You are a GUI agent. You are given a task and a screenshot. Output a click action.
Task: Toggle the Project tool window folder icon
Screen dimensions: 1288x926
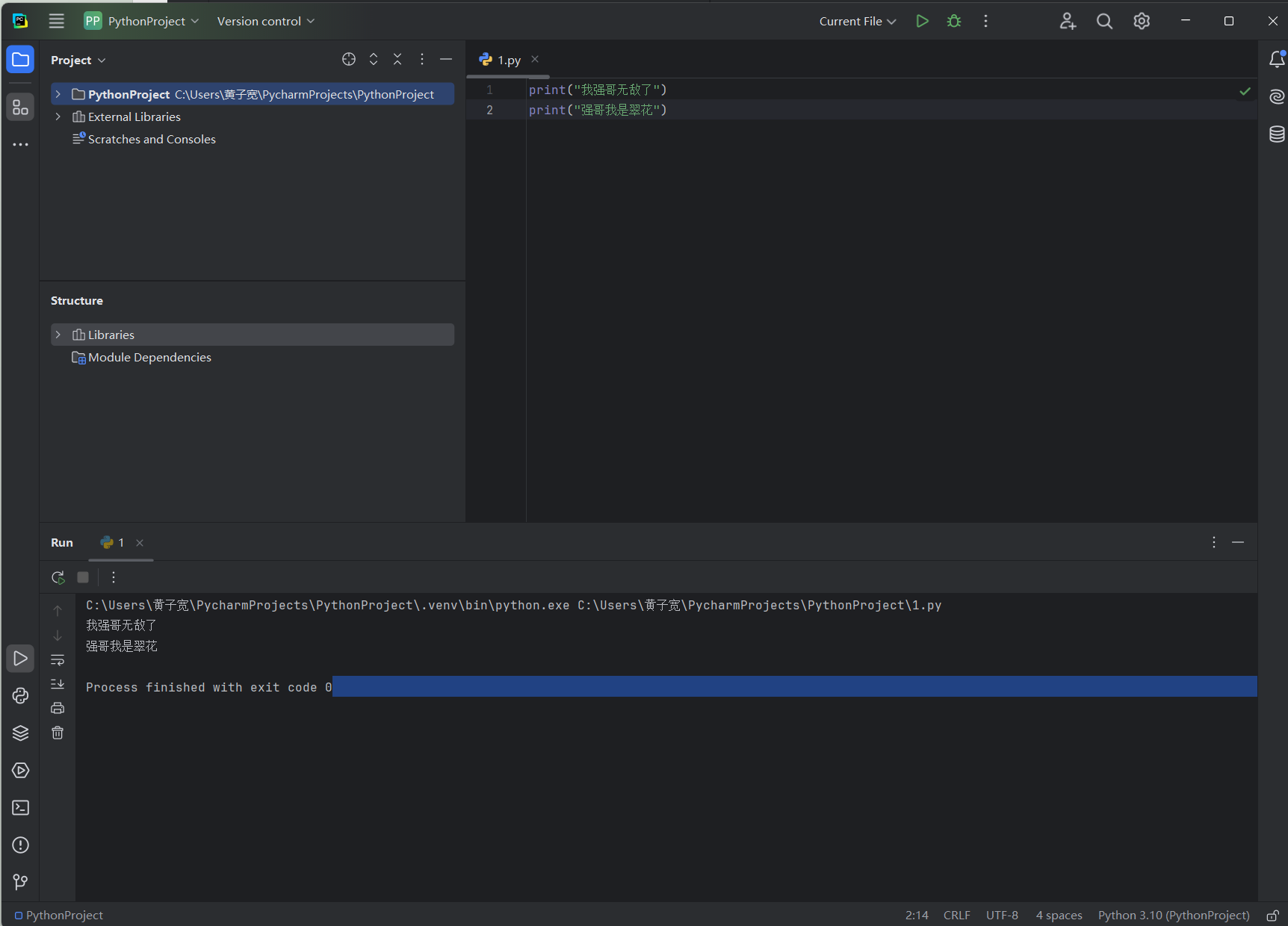[x=20, y=60]
